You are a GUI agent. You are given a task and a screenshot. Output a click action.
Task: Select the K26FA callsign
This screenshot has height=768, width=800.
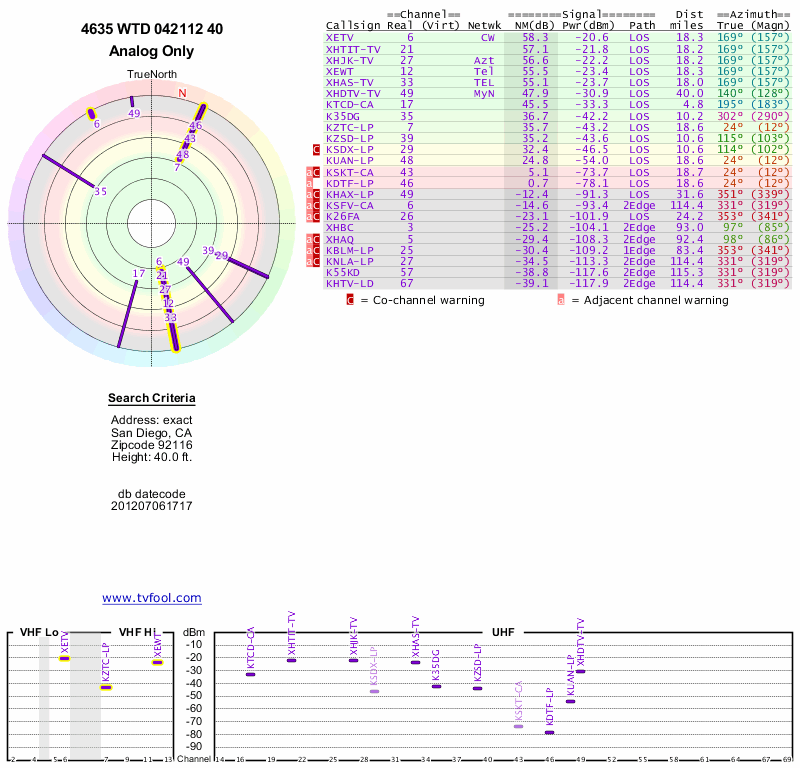[343, 216]
